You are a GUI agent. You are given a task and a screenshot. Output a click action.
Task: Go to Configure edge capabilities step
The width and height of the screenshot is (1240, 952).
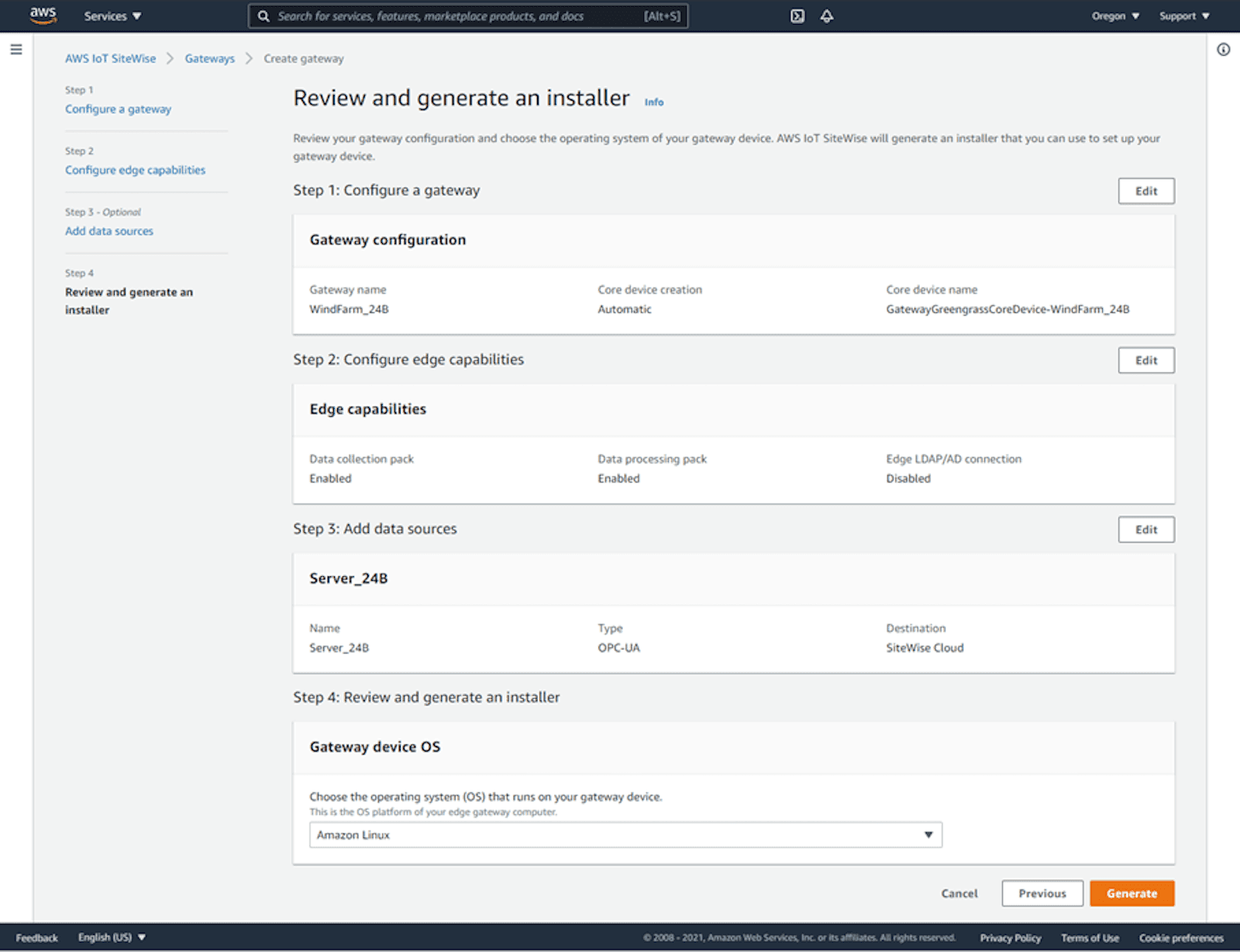(135, 170)
